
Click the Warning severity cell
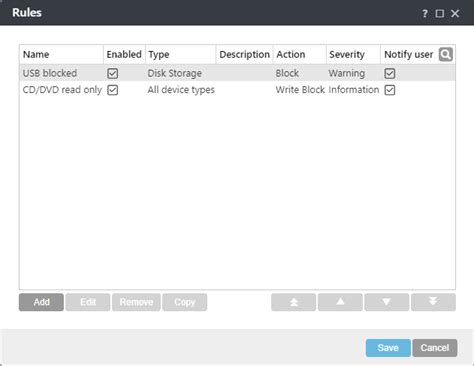347,73
